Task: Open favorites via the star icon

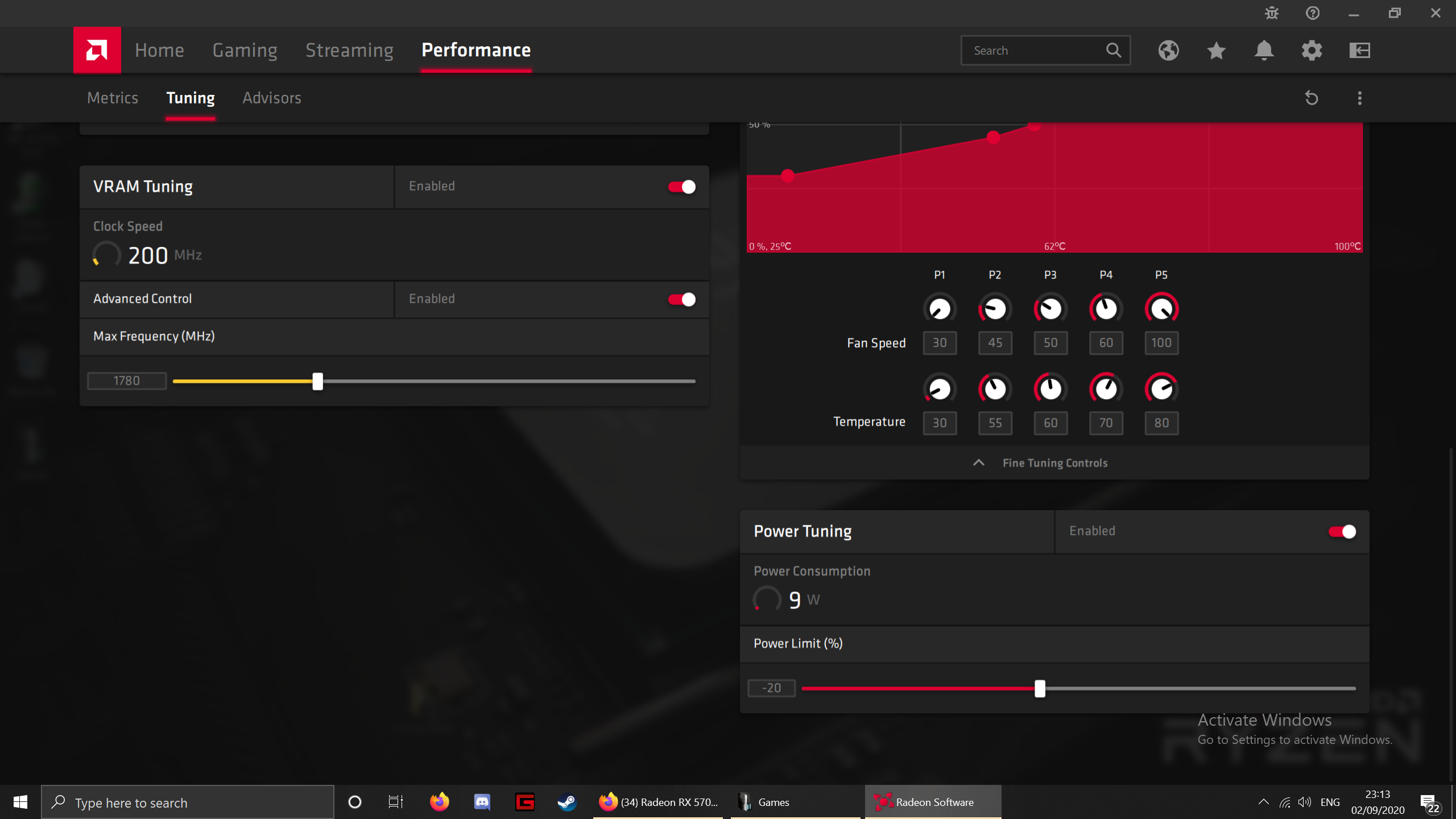Action: tap(1216, 51)
